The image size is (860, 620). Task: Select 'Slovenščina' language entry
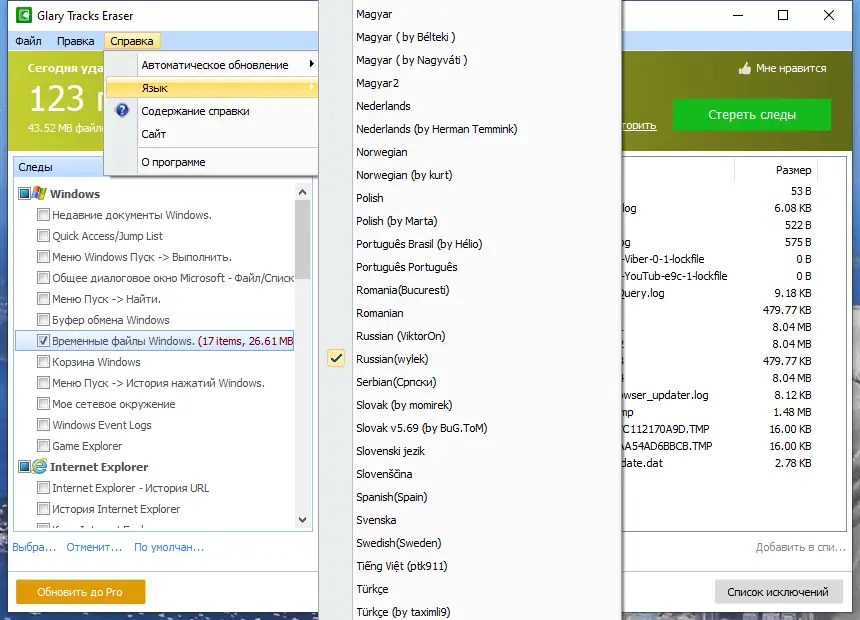(x=384, y=474)
